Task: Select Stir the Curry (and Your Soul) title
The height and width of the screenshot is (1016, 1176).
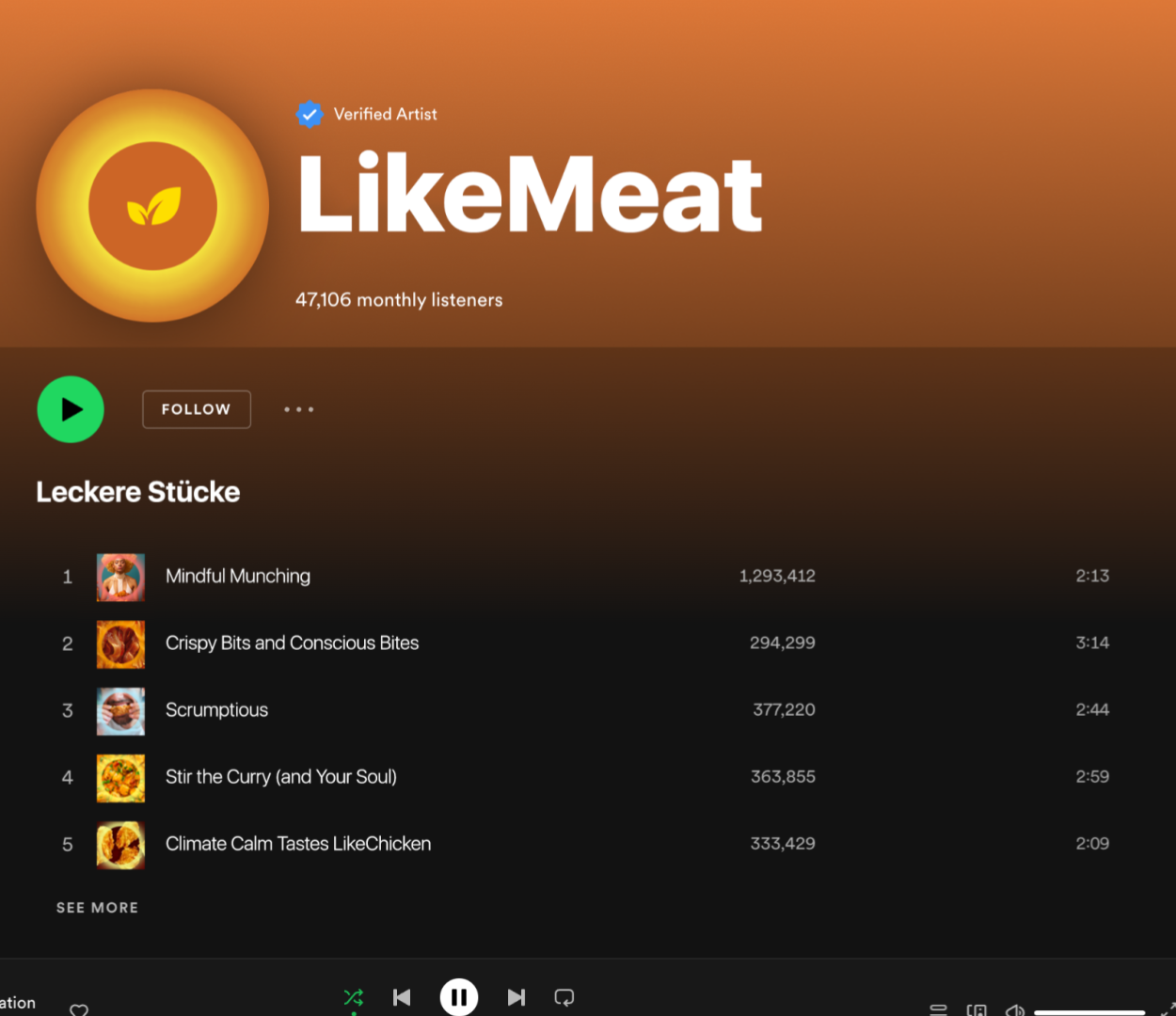Action: 281,776
